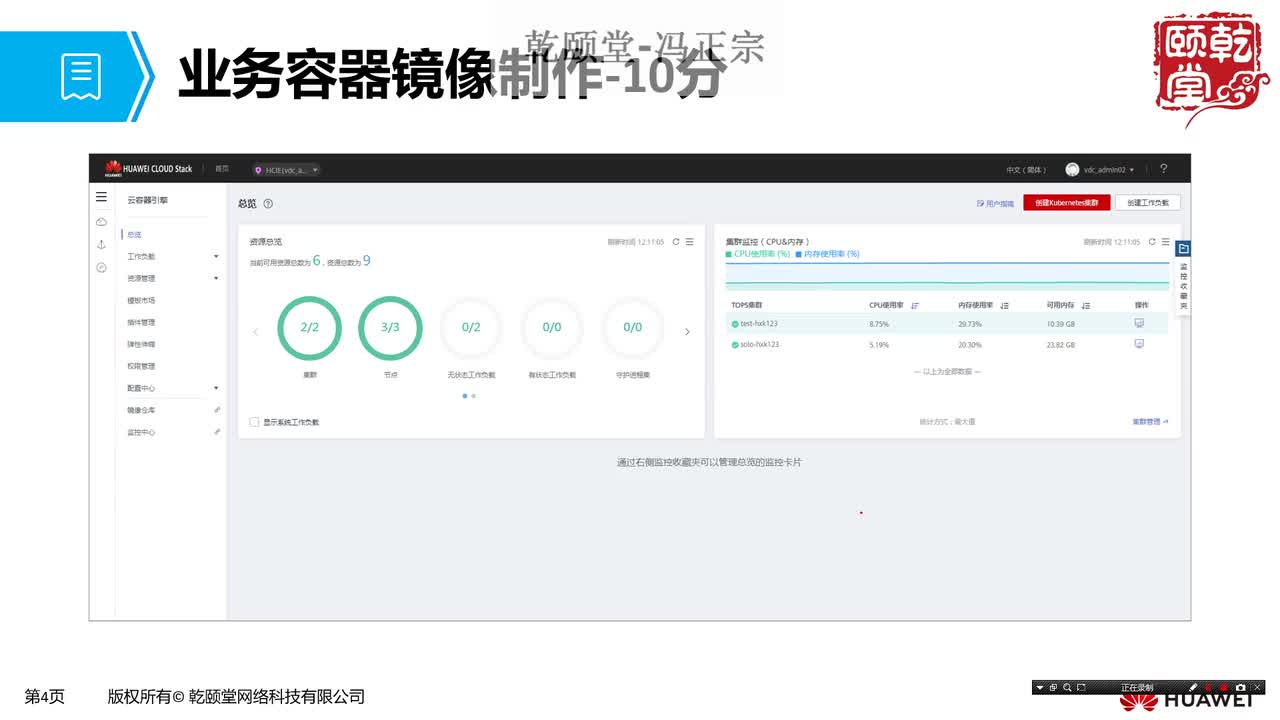Open recorder bar dropdown triangle
Viewport: 1280px width, 720px height.
(1040, 688)
